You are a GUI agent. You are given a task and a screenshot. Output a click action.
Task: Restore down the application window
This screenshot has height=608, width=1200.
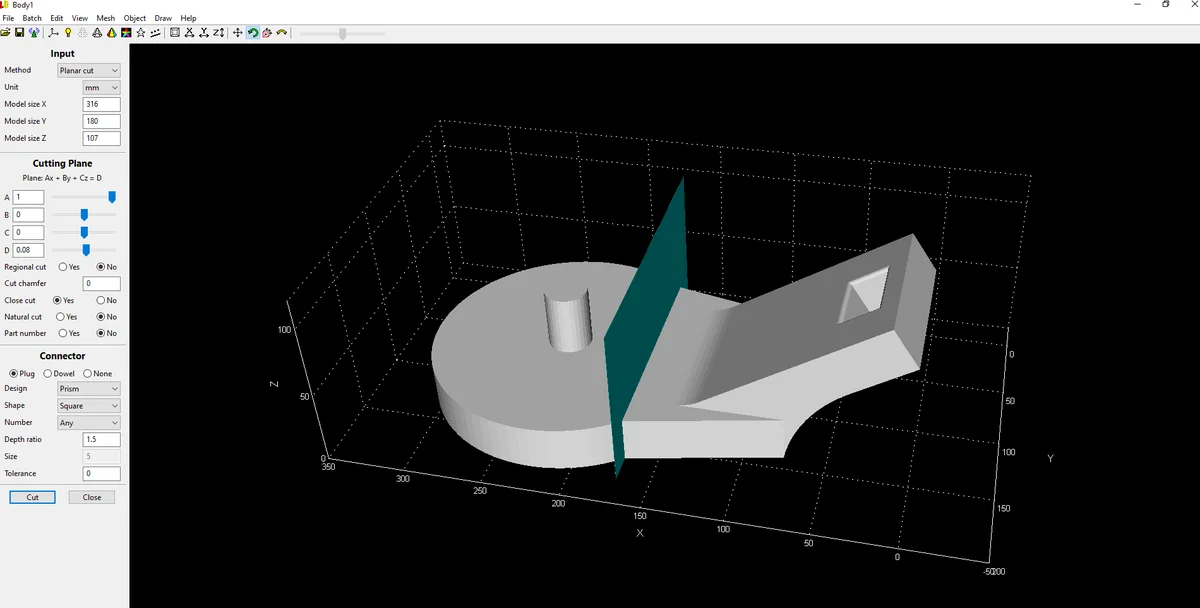click(x=1165, y=5)
